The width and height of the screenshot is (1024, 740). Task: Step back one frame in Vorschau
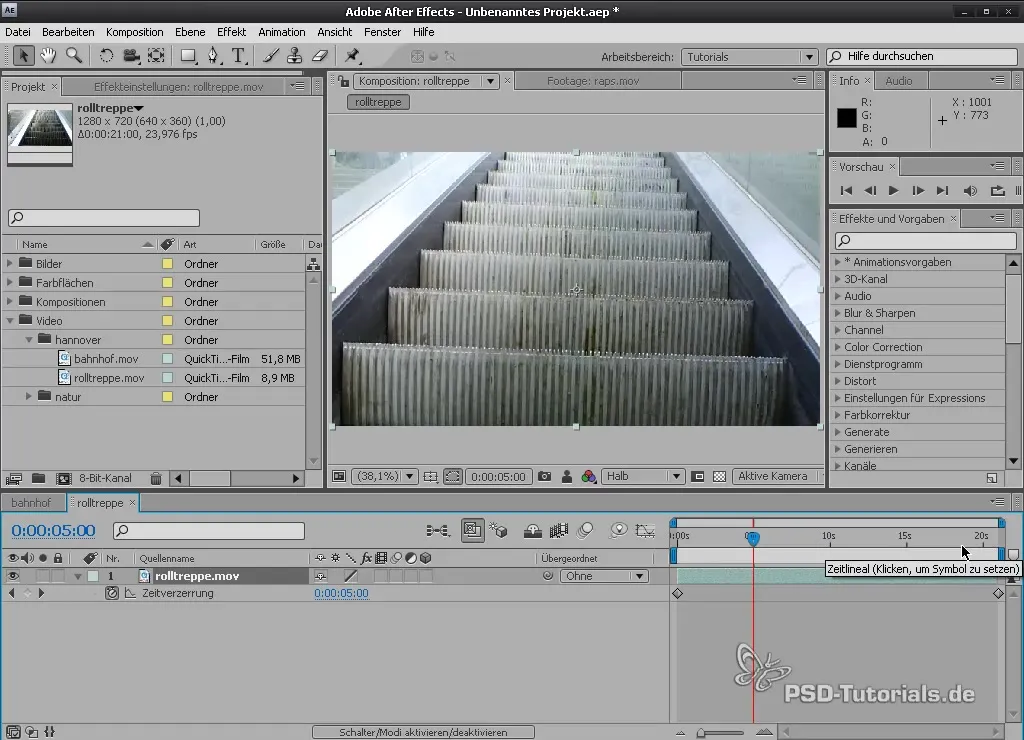(870, 191)
